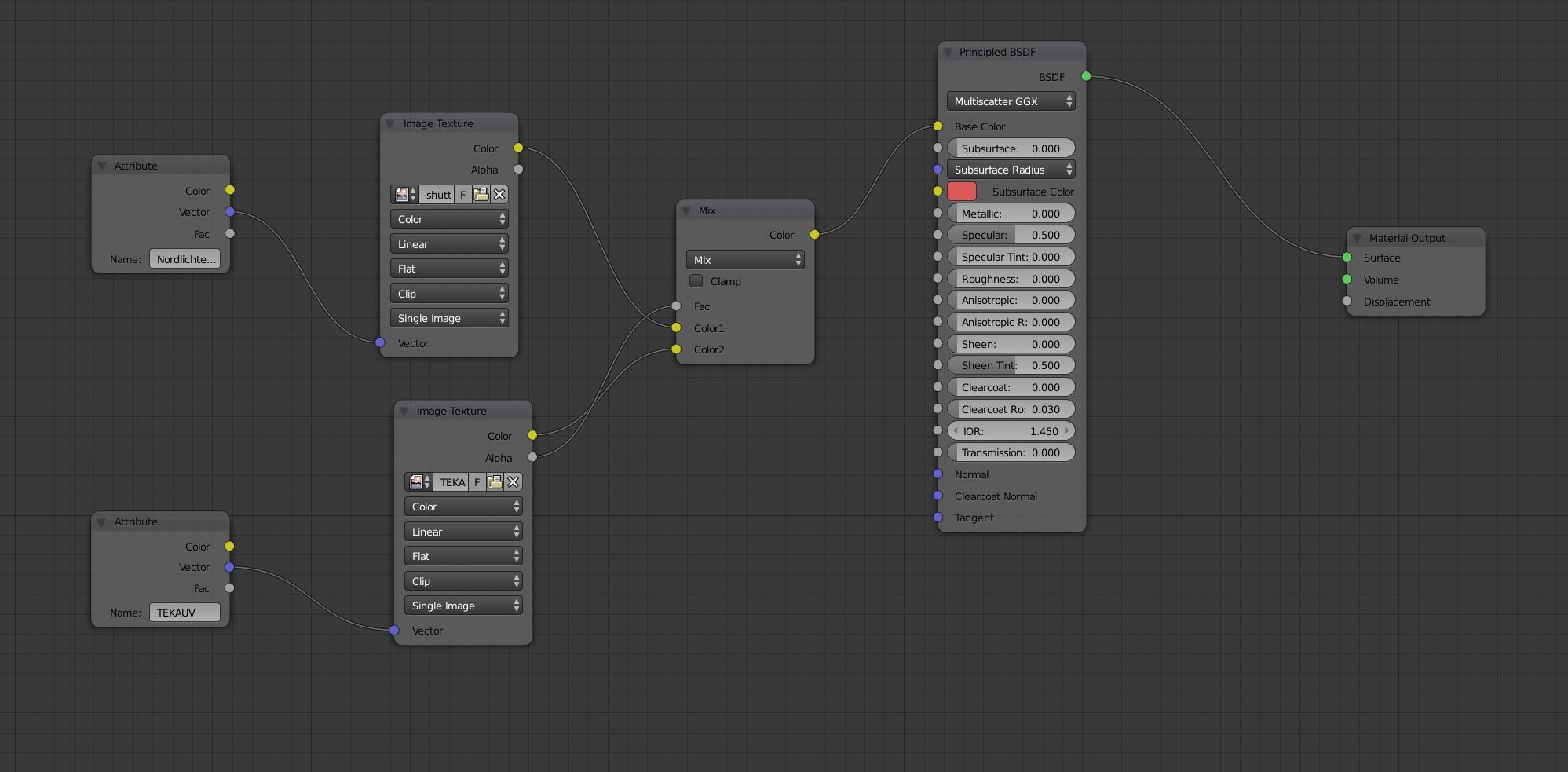Click the Color1 input socket on Mix
Viewport: 1568px width, 772px height.
[x=676, y=327]
